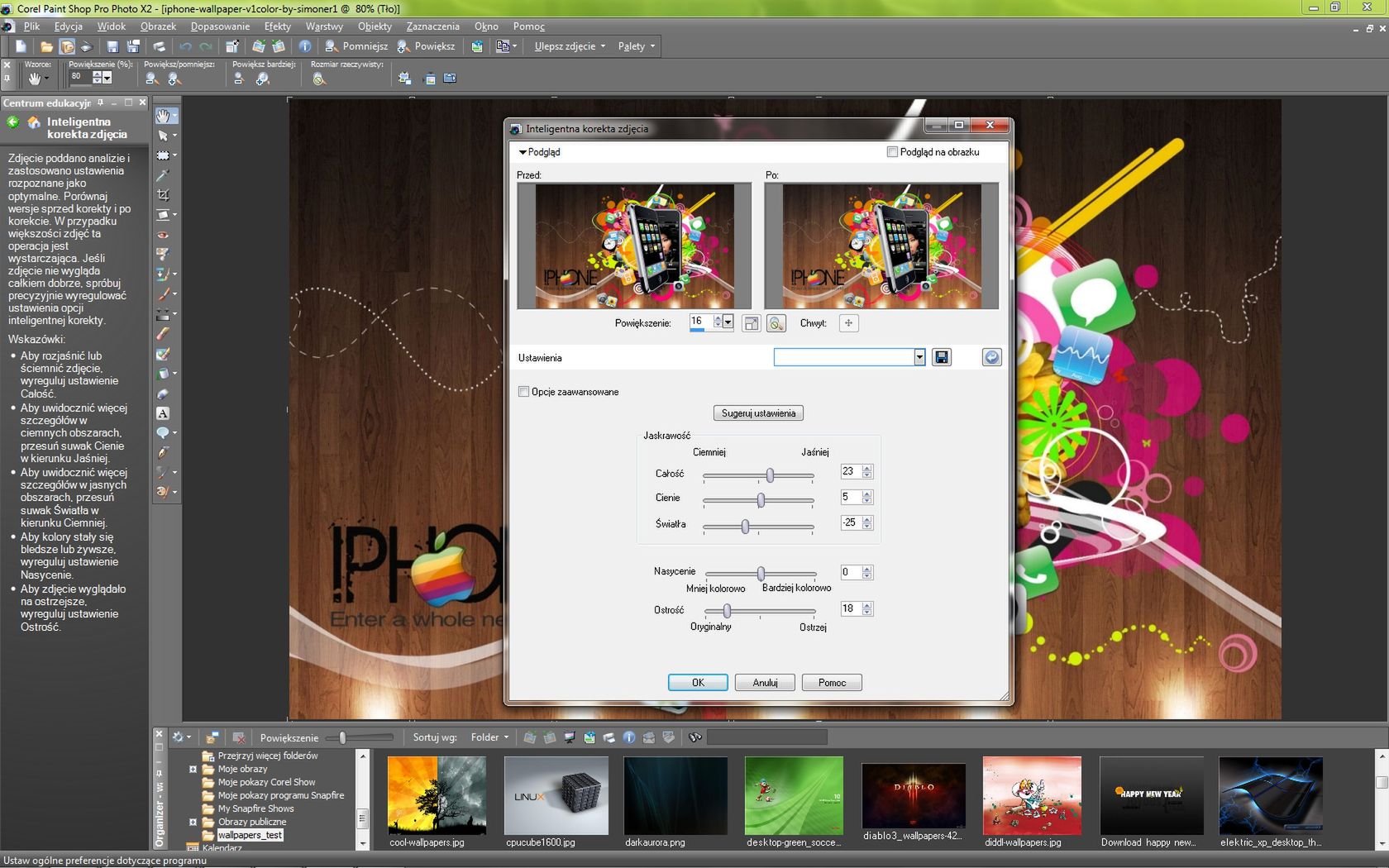
Task: Click the New file icon in toolbar
Action: pyautogui.click(x=21, y=46)
